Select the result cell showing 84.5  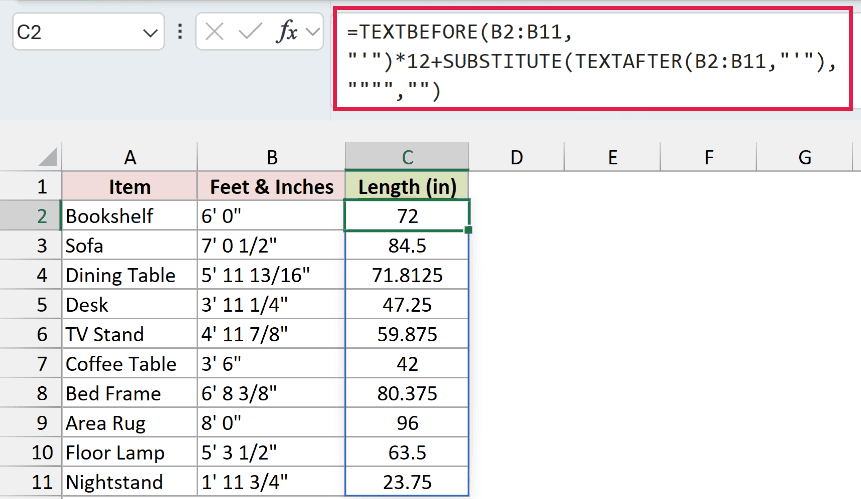pyautogui.click(x=407, y=245)
